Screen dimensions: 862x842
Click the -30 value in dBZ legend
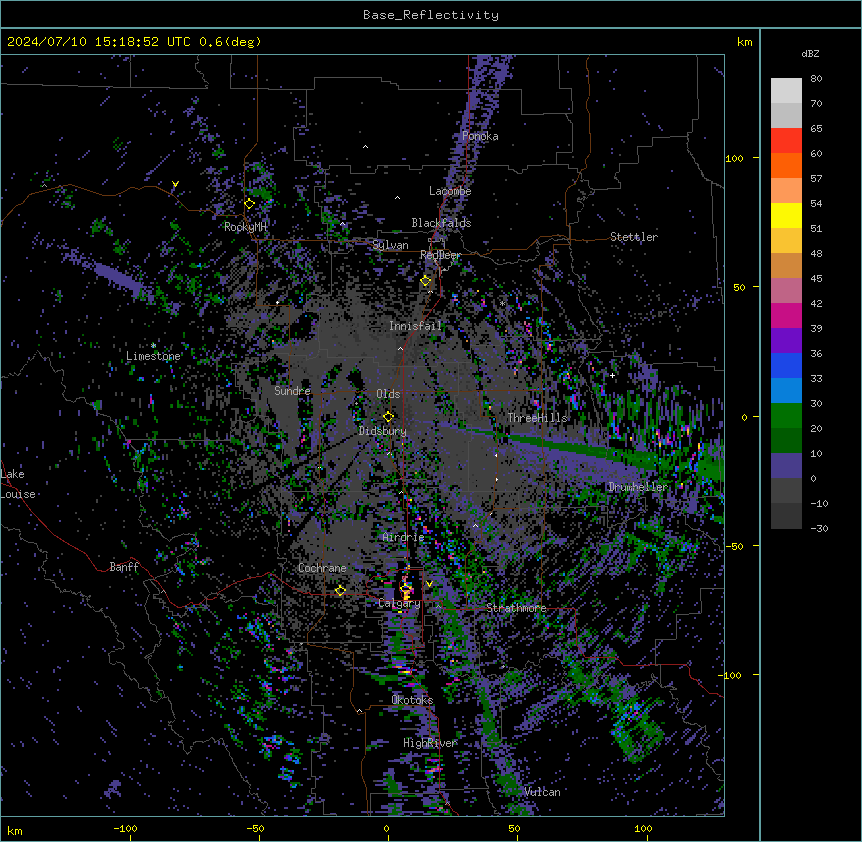[x=819, y=529]
